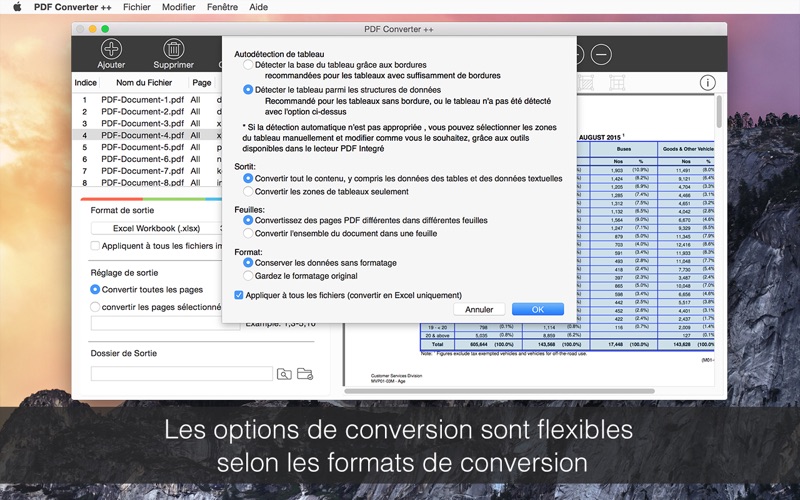Uncheck 'Appliquer à tous les fichiers' checkbox
Image resolution: width=800 pixels, height=500 pixels.
coord(238,295)
